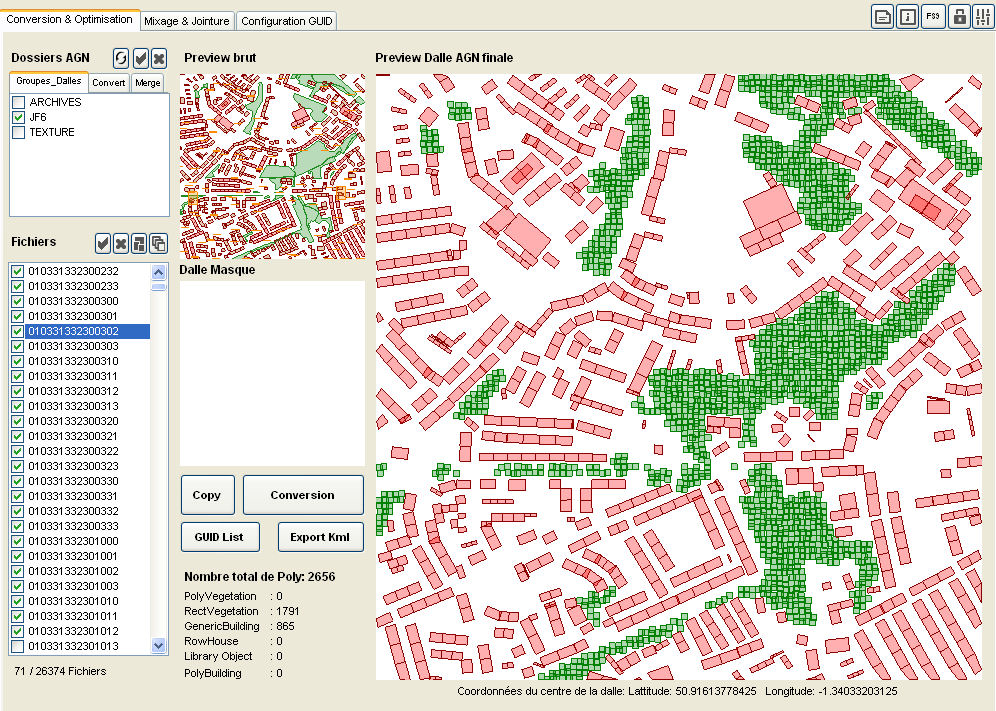Check the TEXTURE folder checkbox
Screen dimensions: 996x711
19,132
